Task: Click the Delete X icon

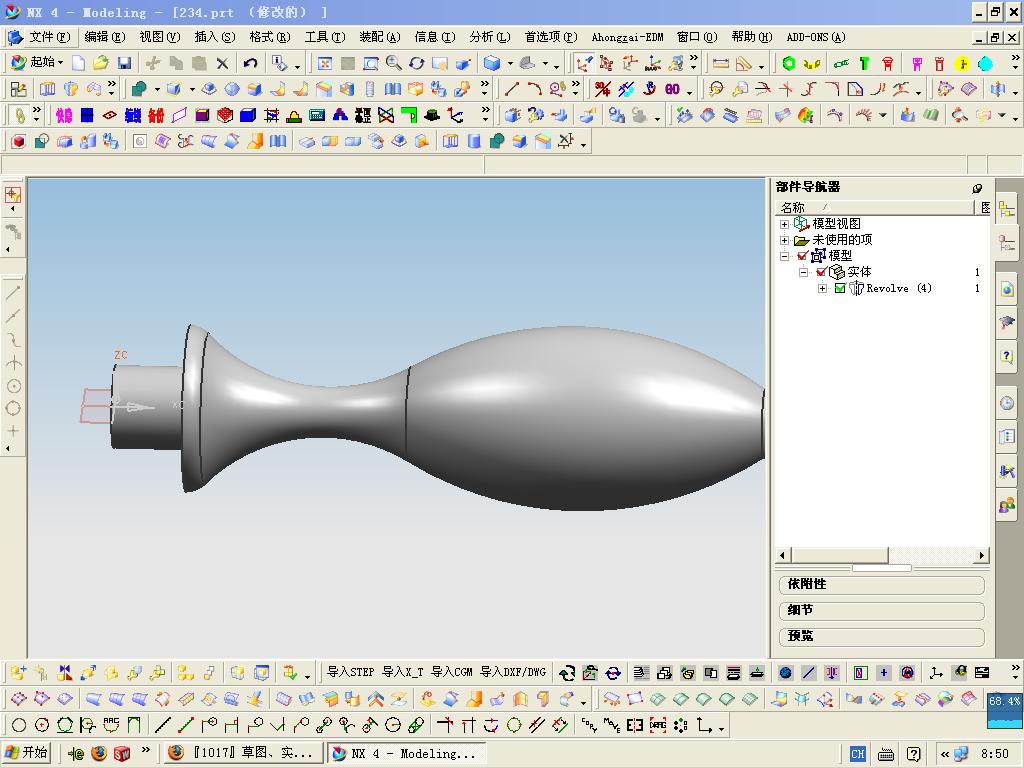Action: click(223, 63)
